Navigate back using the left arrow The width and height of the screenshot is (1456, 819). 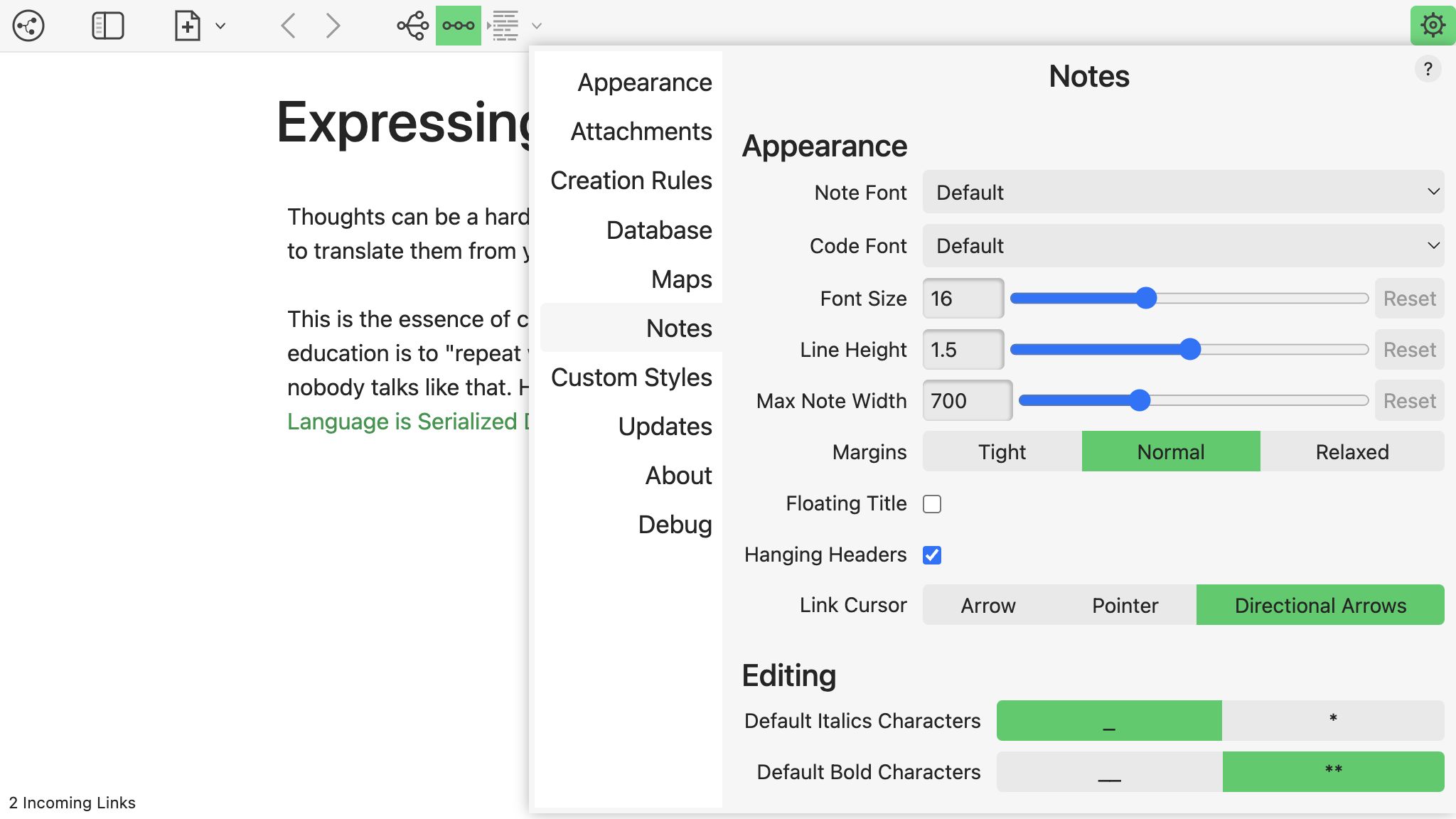(287, 26)
